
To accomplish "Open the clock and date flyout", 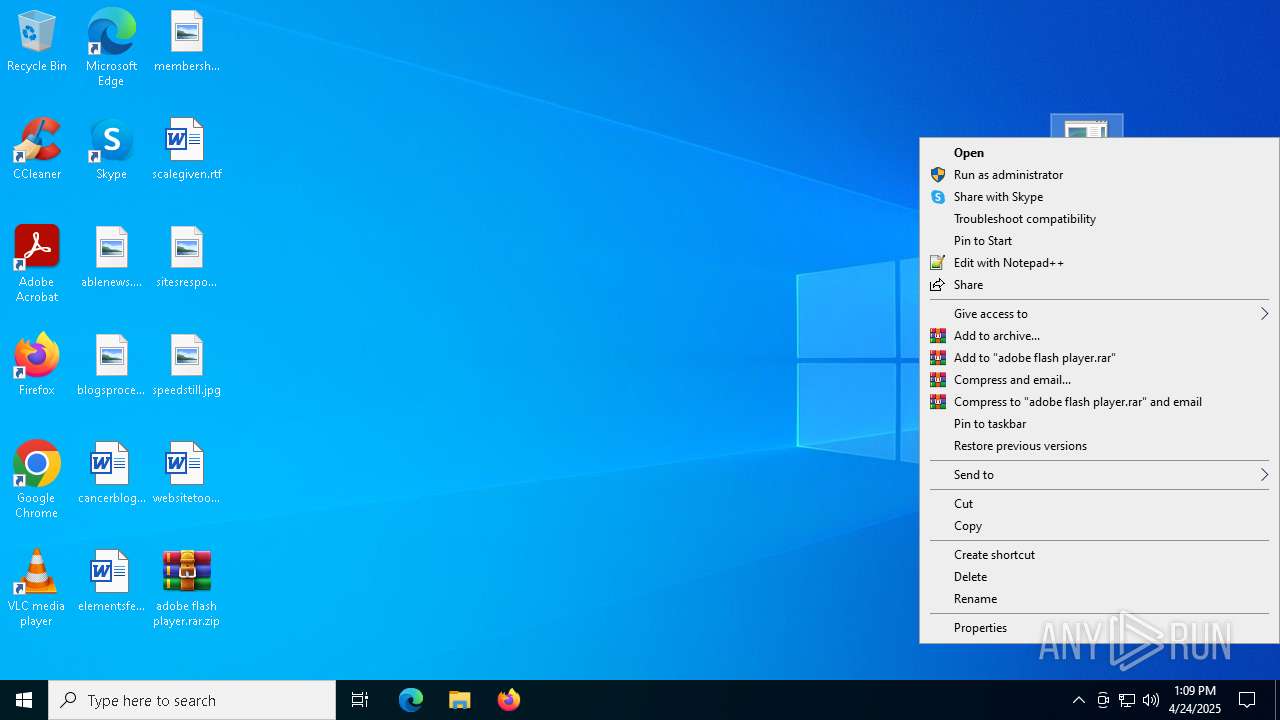I will point(1195,700).
